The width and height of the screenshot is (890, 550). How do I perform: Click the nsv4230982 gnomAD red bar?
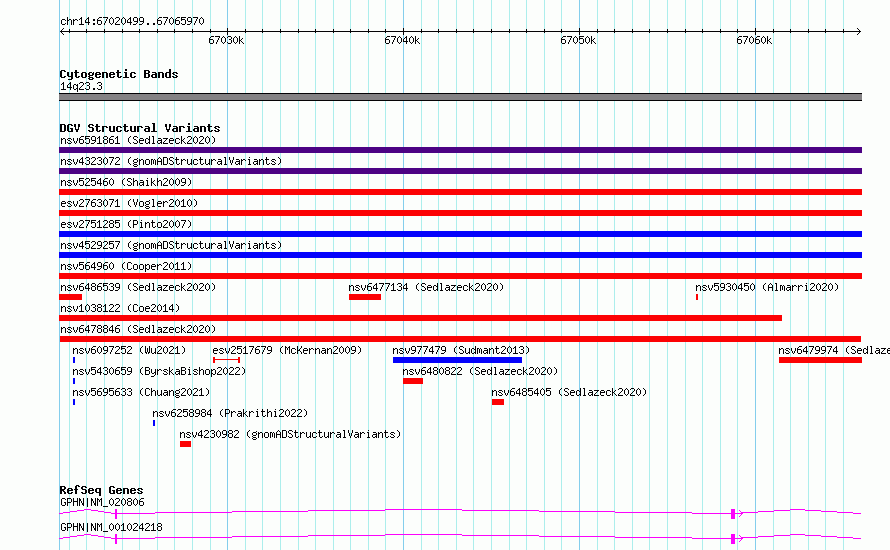tap(186, 444)
